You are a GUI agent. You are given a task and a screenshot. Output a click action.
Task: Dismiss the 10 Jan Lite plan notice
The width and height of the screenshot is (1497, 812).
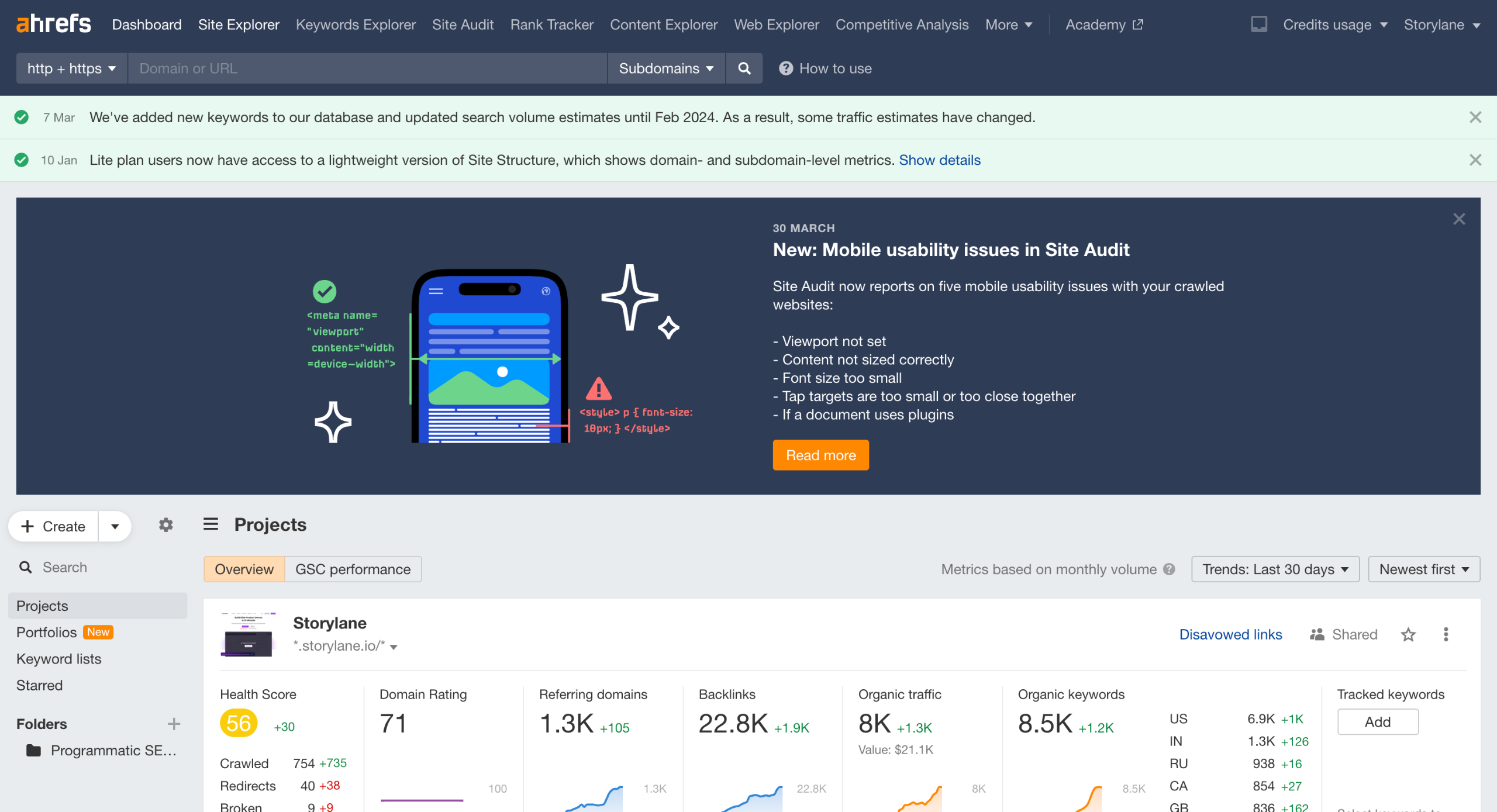click(x=1475, y=160)
